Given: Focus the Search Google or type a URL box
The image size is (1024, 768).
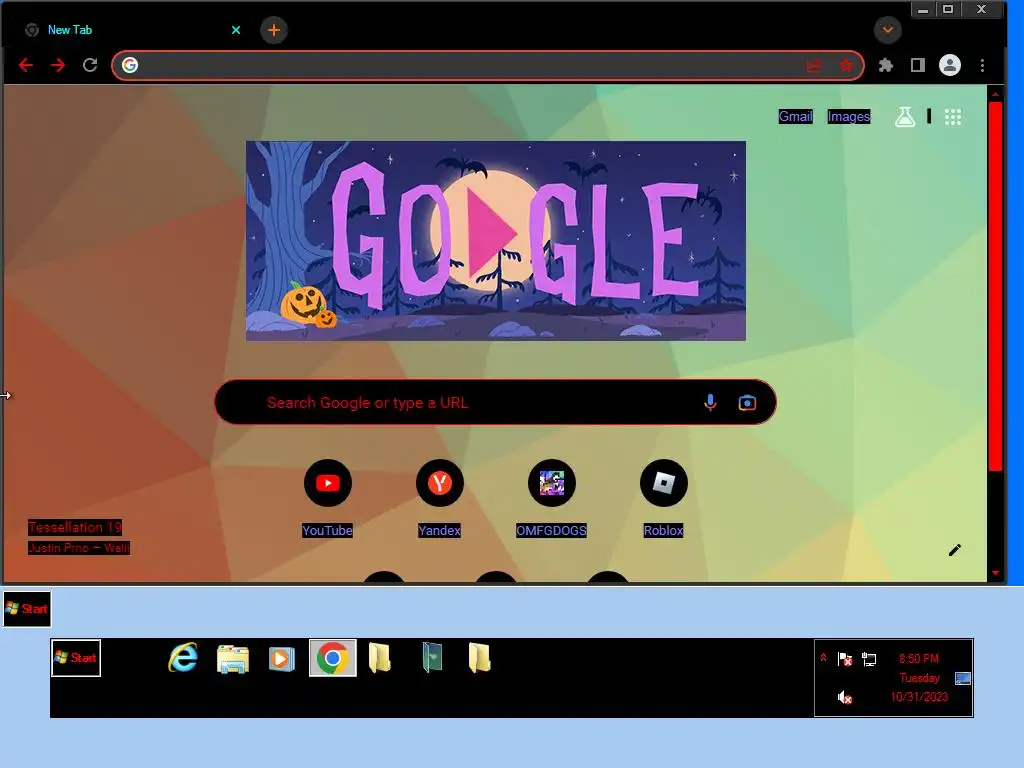Looking at the screenshot, I should tap(495, 402).
